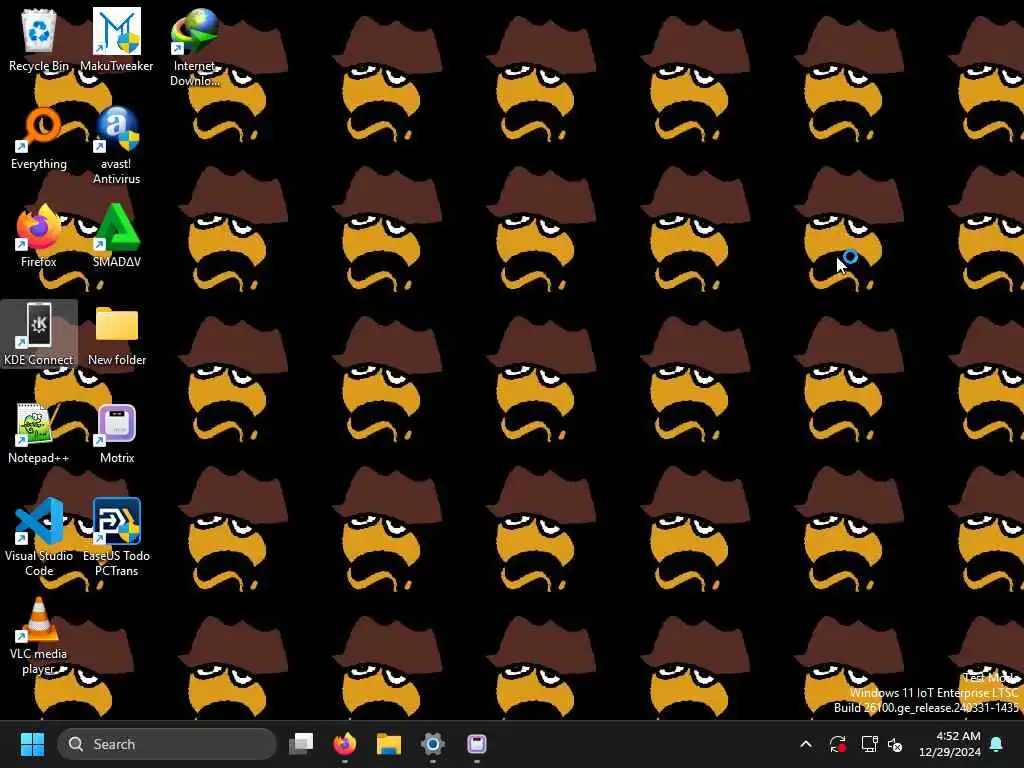This screenshot has width=1024, height=768.
Task: Click the sync tray icon with red dot
Action: point(838,744)
